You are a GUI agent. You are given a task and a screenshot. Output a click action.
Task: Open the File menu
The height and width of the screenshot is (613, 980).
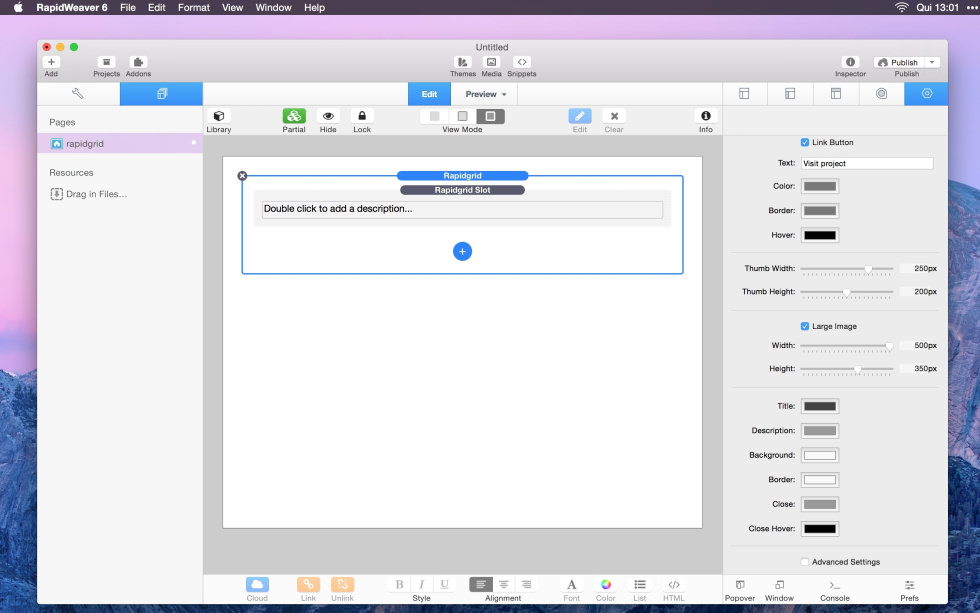point(128,7)
